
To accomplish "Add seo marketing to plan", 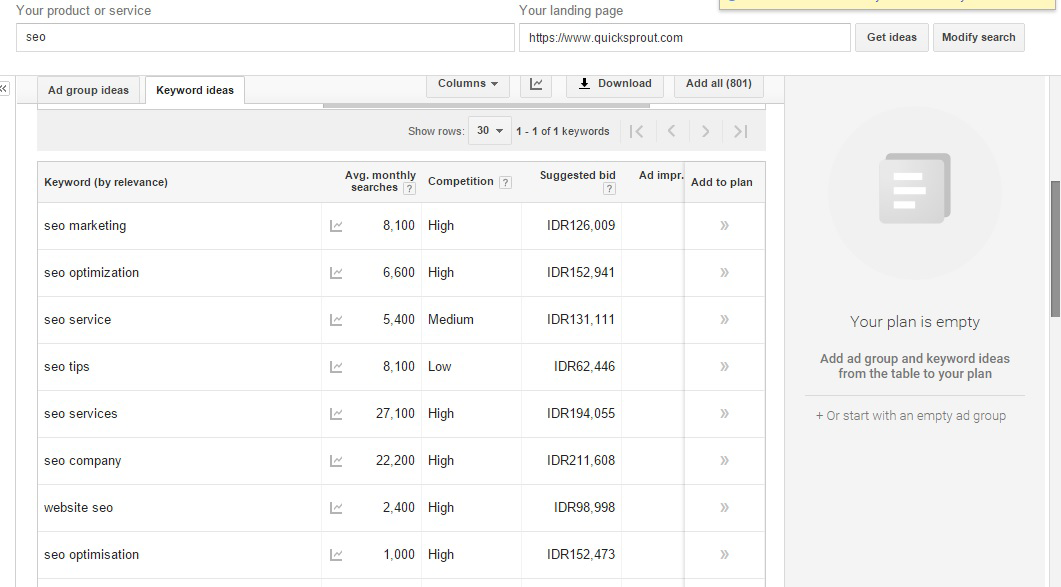I will [724, 225].
